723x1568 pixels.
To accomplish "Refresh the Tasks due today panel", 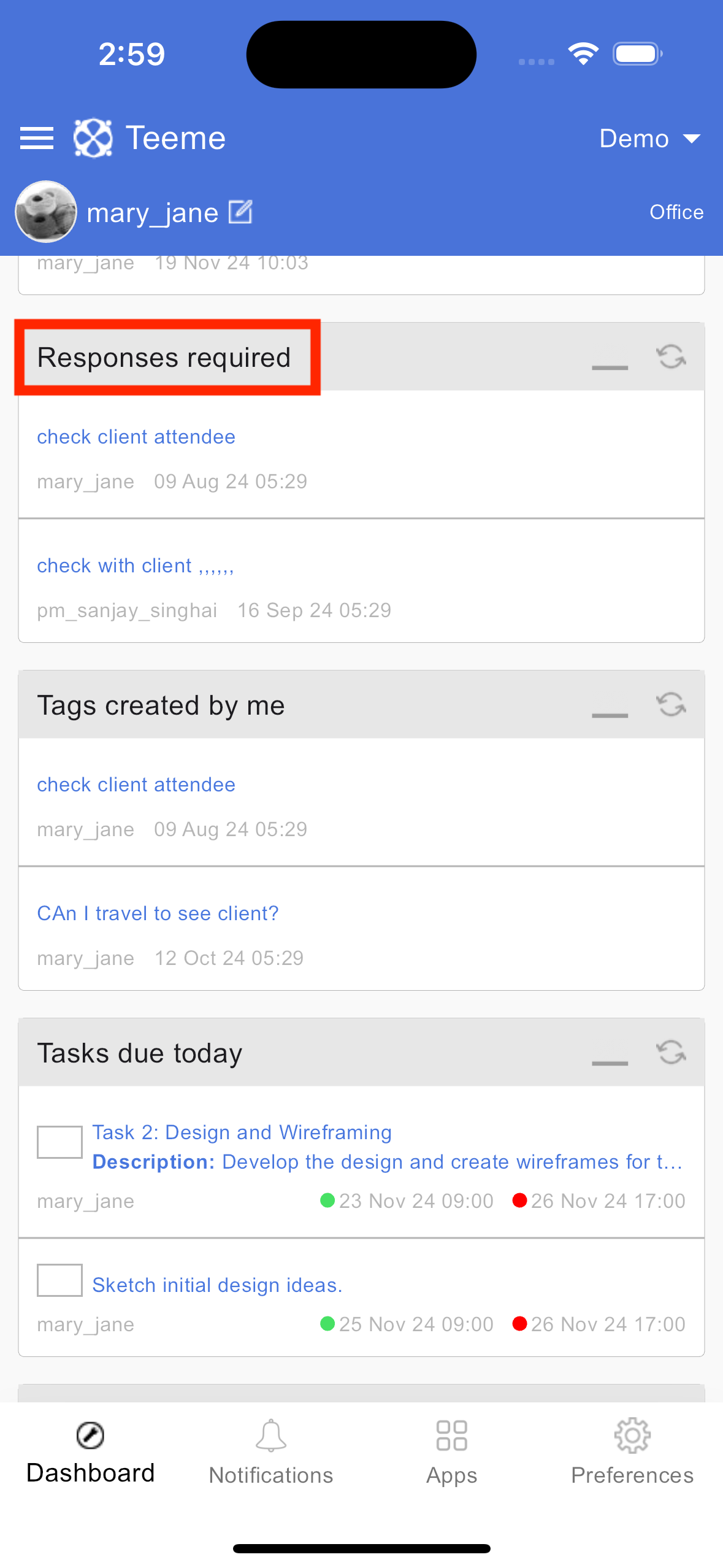I will click(671, 1052).
